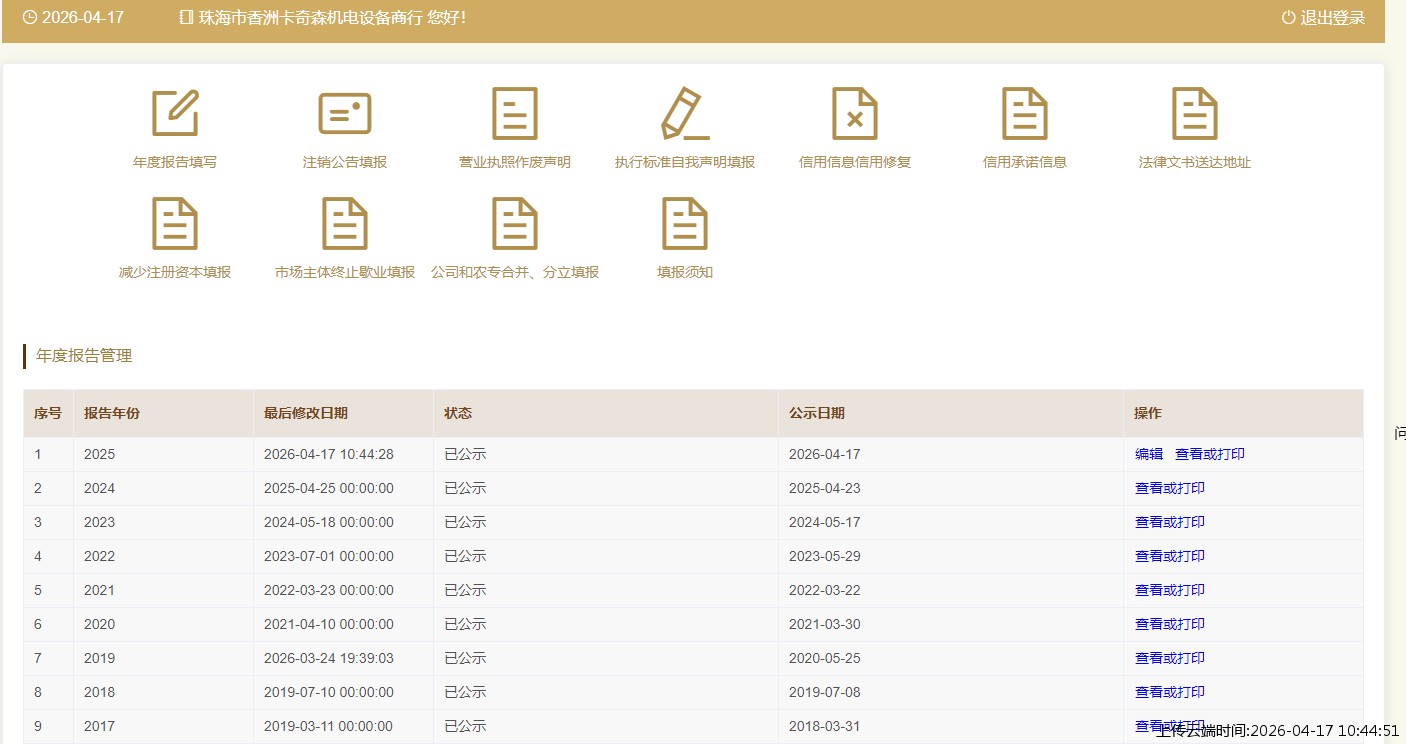
Task: Log out via 退出登录
Action: point(1323,18)
